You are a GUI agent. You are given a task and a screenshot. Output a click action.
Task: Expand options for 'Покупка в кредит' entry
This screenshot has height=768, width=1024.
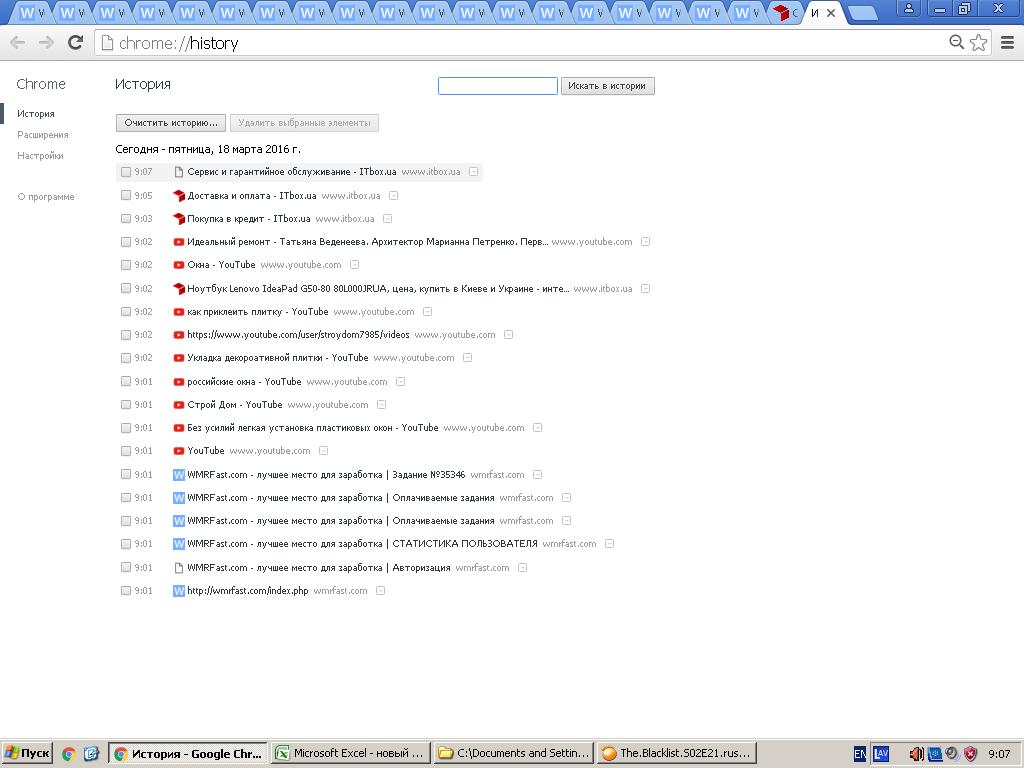(x=387, y=218)
